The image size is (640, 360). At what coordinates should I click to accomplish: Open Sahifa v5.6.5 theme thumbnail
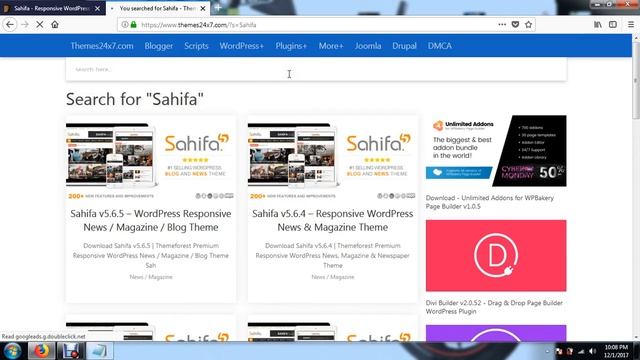tap(151, 161)
